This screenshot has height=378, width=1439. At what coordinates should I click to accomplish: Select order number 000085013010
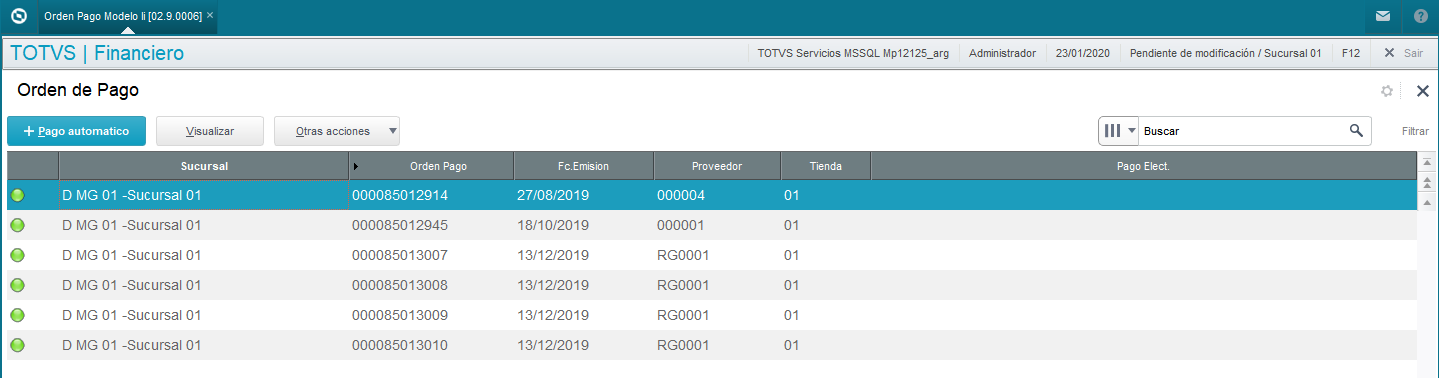400,345
